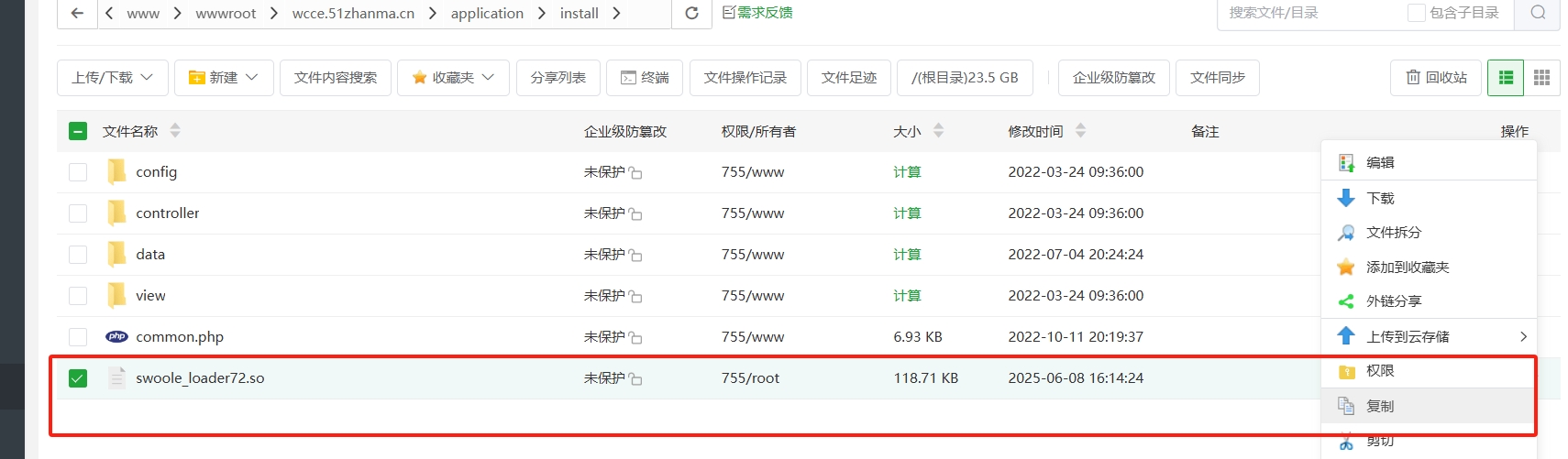Open the 新建 dropdown menu
The height and width of the screenshot is (459, 1568).
[x=223, y=78]
